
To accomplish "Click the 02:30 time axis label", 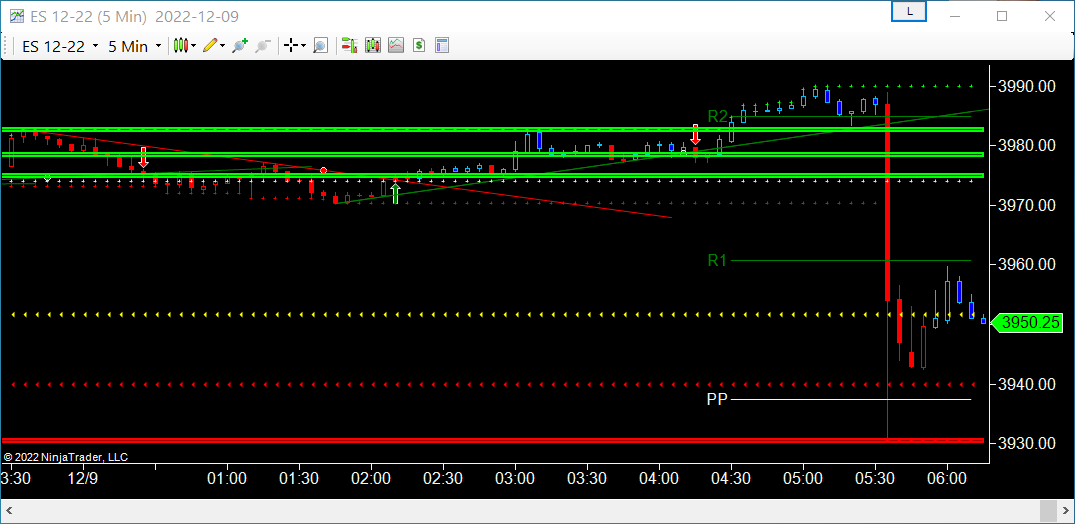I will [x=443, y=477].
